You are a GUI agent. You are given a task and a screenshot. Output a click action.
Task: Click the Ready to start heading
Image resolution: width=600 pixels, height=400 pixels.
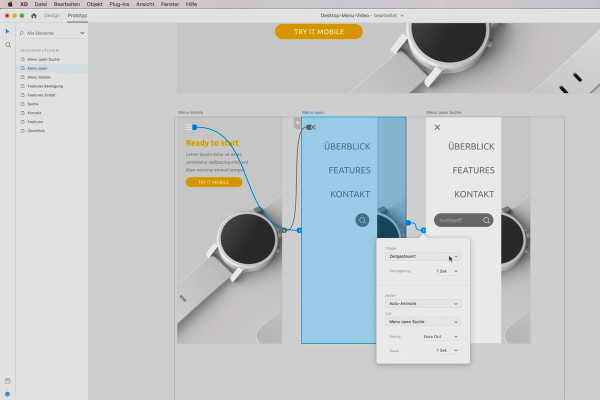click(212, 143)
